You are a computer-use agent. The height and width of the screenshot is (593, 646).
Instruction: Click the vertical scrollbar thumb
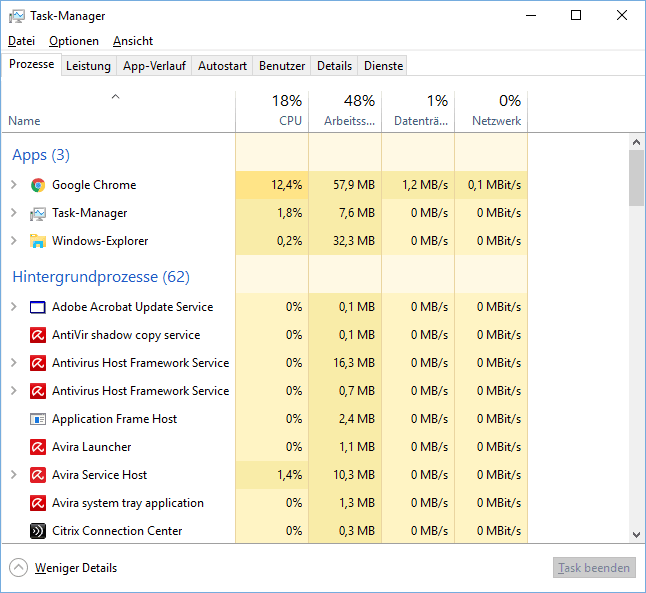(x=637, y=178)
